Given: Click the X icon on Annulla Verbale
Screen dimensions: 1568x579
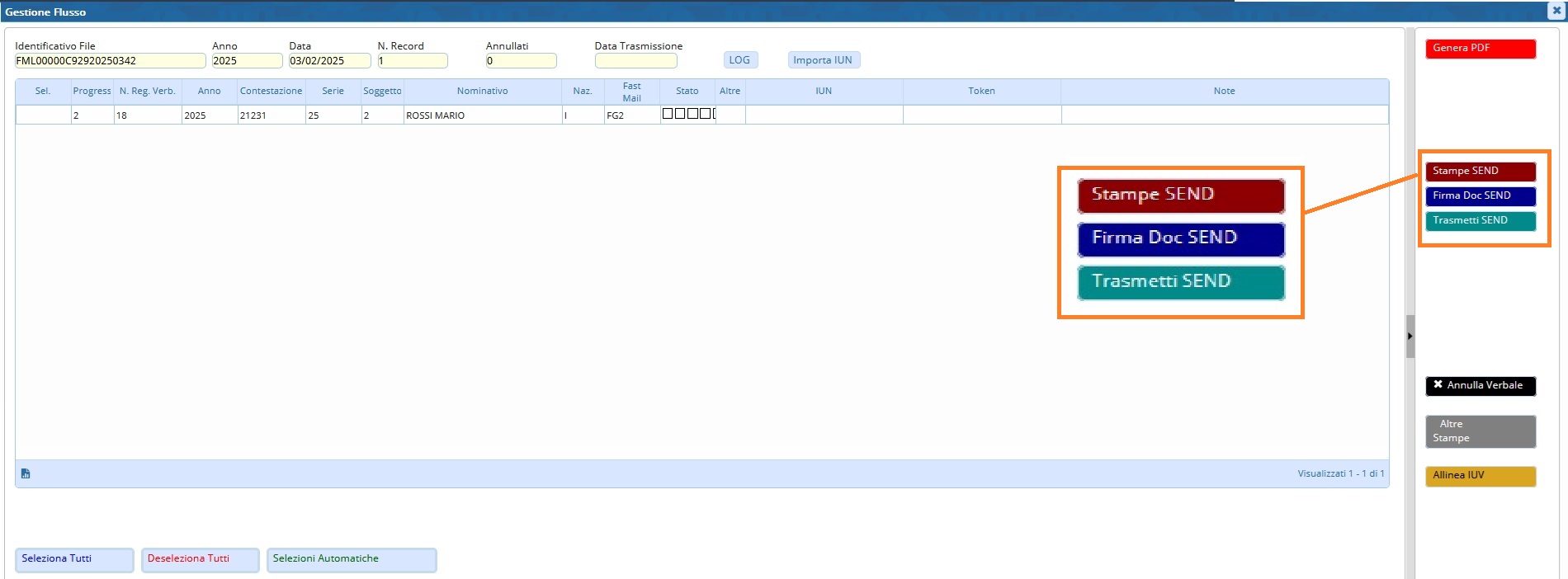Looking at the screenshot, I should [x=1438, y=385].
